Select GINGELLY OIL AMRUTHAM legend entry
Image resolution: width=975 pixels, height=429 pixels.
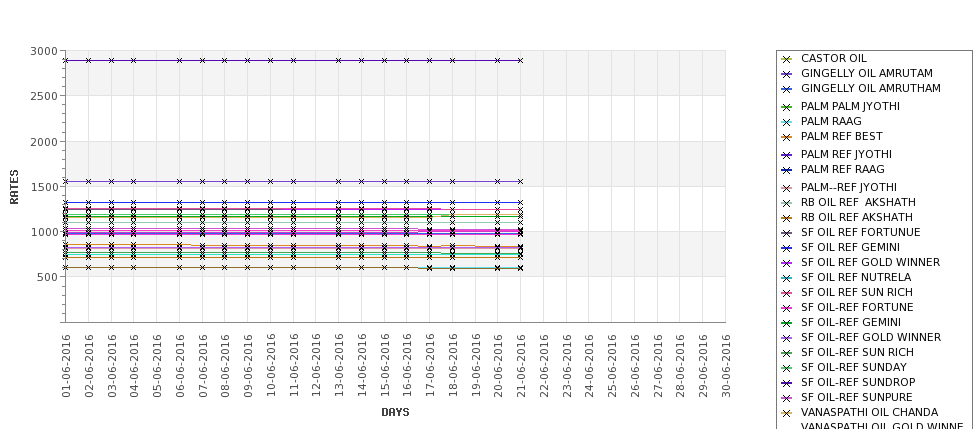point(871,88)
